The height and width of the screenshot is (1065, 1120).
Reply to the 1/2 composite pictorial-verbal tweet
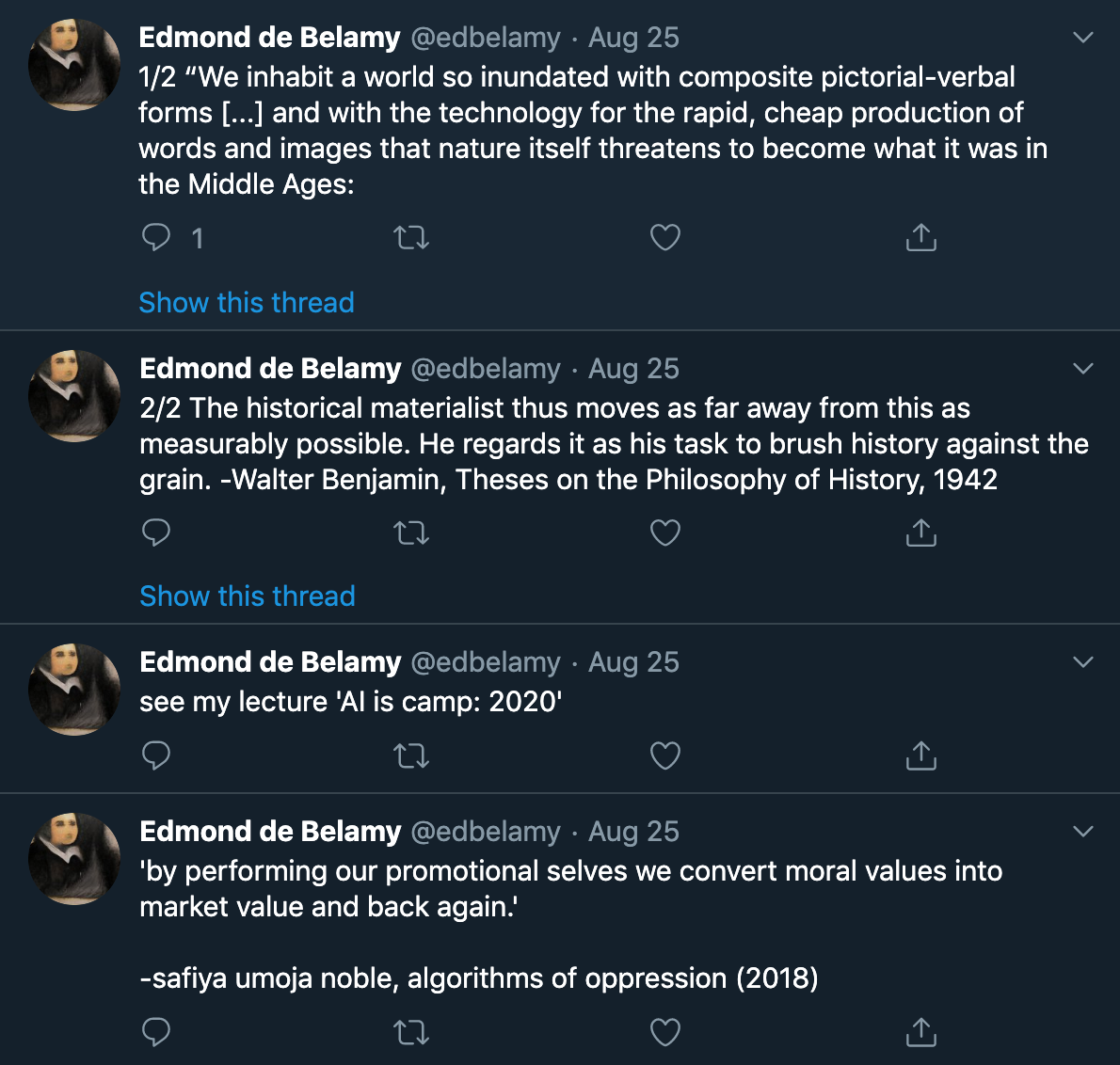click(x=155, y=237)
